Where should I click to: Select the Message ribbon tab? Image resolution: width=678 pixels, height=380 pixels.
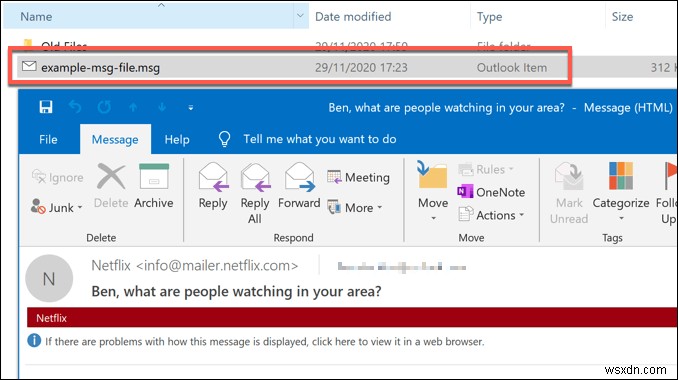tap(115, 139)
